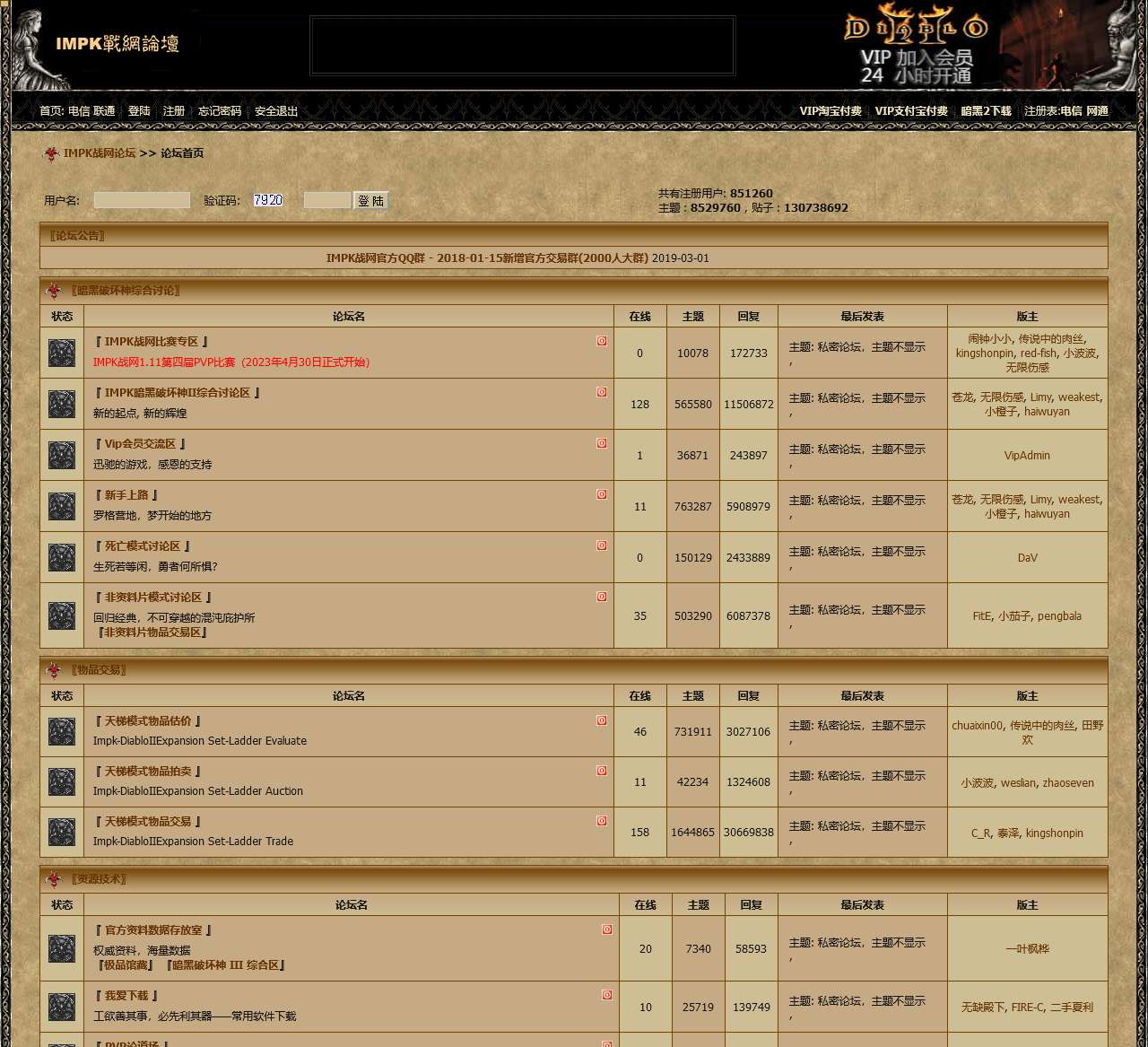The image size is (1148, 1047).
Task: Click the section icon beside 资源技术
Action: coord(51,879)
